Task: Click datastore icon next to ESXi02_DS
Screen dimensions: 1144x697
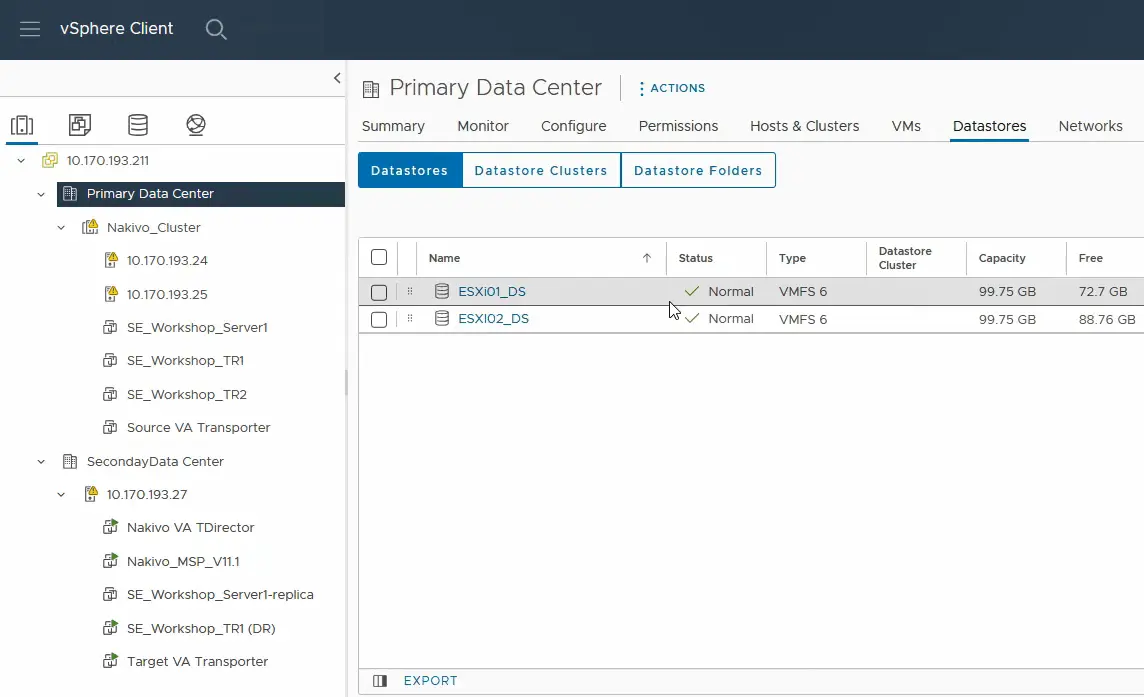Action: click(x=441, y=318)
